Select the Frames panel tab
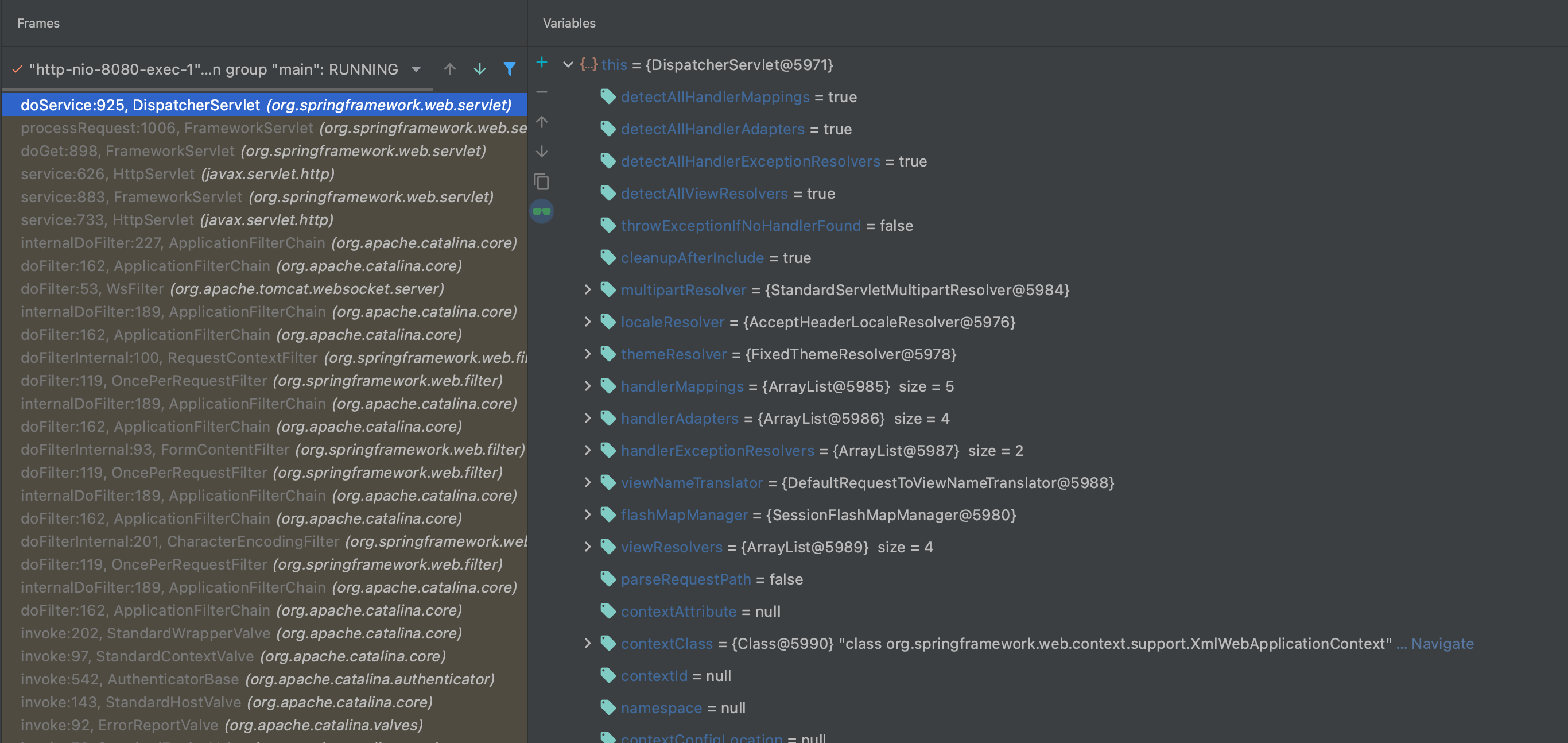Screen dimensions: 1568x743 coord(38,23)
